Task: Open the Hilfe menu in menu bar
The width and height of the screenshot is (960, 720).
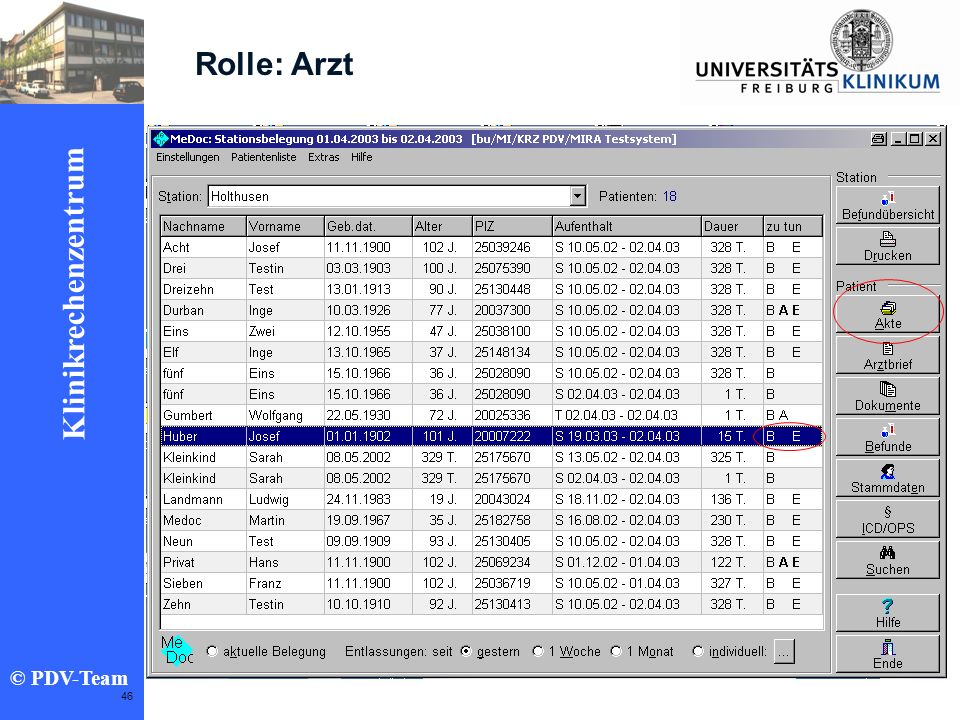Action: click(361, 157)
